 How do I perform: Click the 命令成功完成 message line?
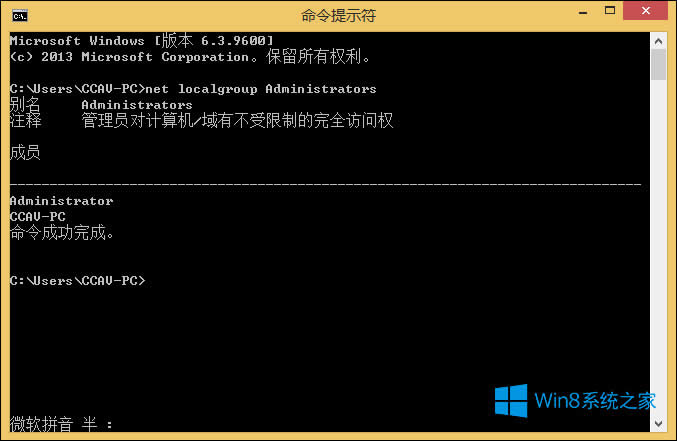(x=62, y=233)
